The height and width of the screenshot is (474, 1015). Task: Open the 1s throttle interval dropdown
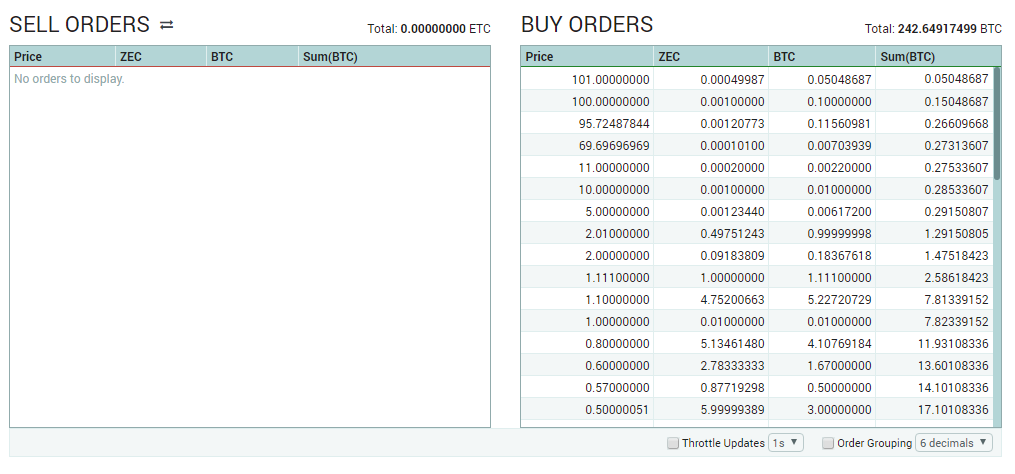tap(786, 443)
